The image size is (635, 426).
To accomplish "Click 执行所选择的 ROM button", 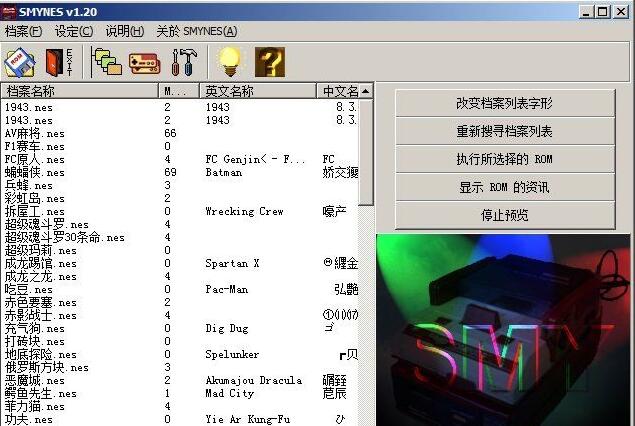I will point(505,159).
